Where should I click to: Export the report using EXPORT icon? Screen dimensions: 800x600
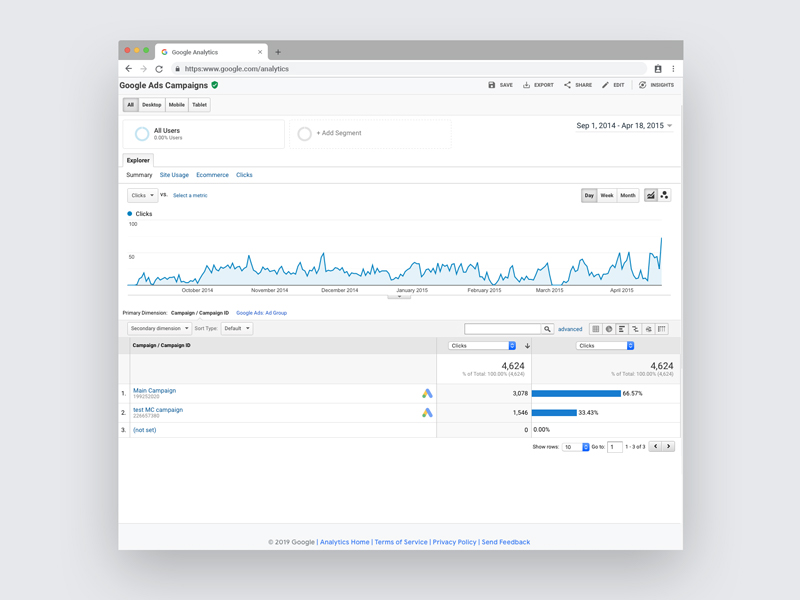538,85
